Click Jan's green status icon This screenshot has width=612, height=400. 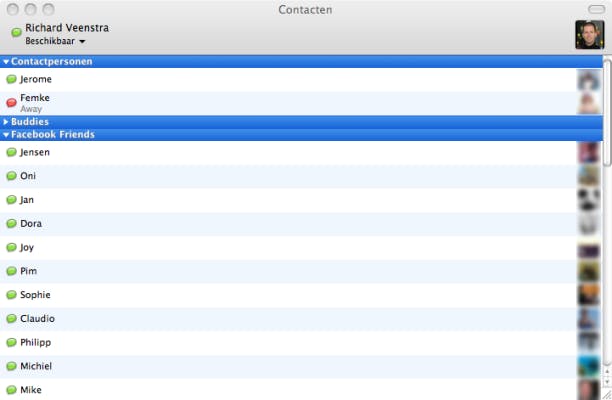pos(11,200)
